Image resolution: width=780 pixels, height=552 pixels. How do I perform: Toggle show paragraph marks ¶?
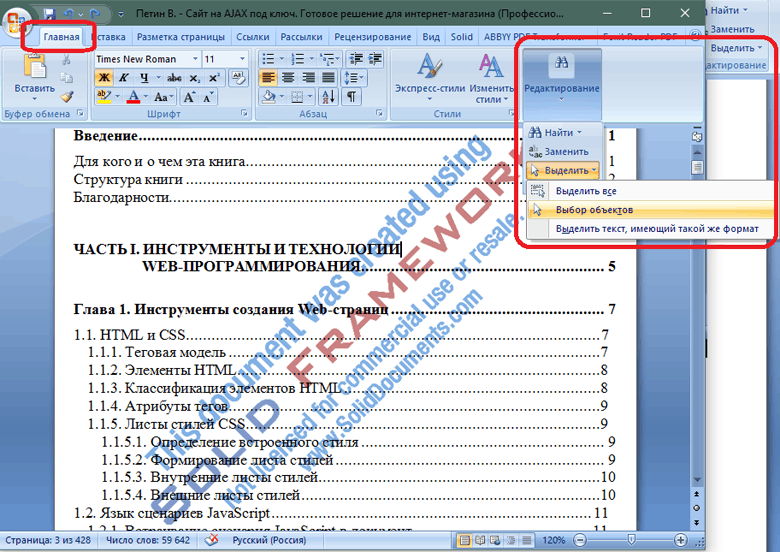351,96
